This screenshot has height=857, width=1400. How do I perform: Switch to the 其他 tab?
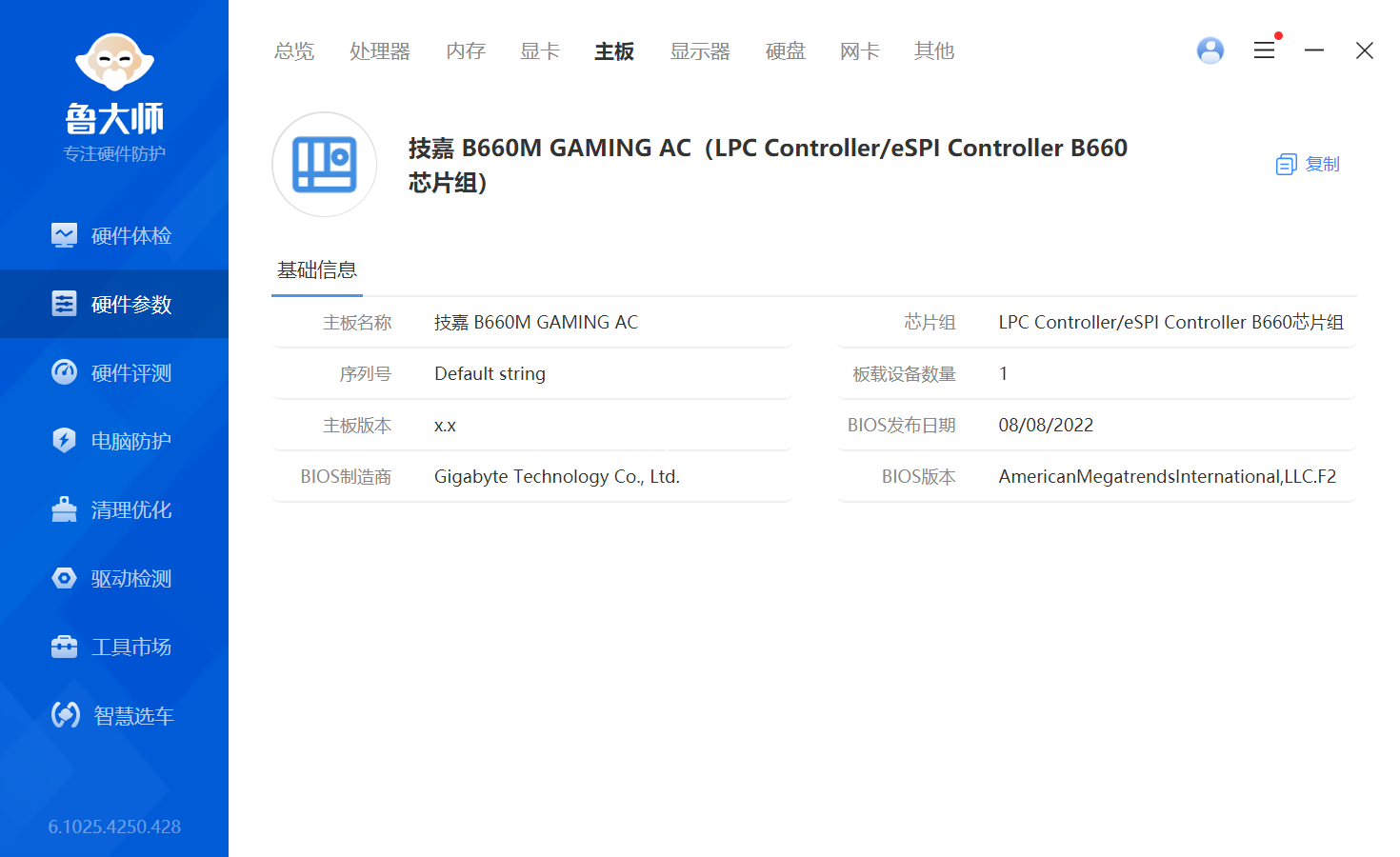[934, 50]
